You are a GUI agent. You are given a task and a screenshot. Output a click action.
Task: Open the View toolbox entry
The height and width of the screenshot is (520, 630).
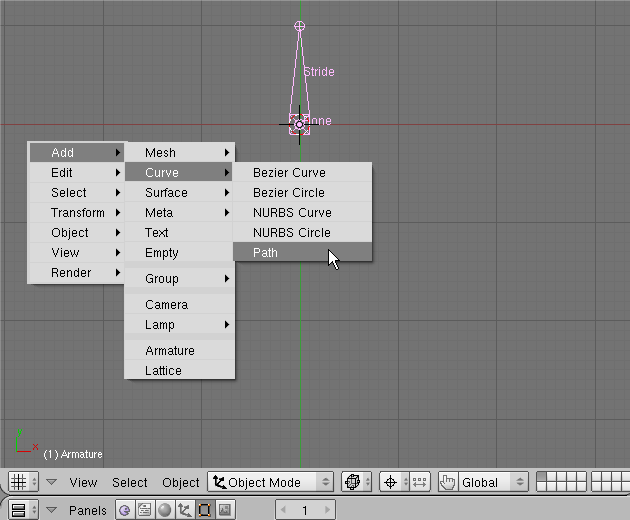click(x=77, y=252)
